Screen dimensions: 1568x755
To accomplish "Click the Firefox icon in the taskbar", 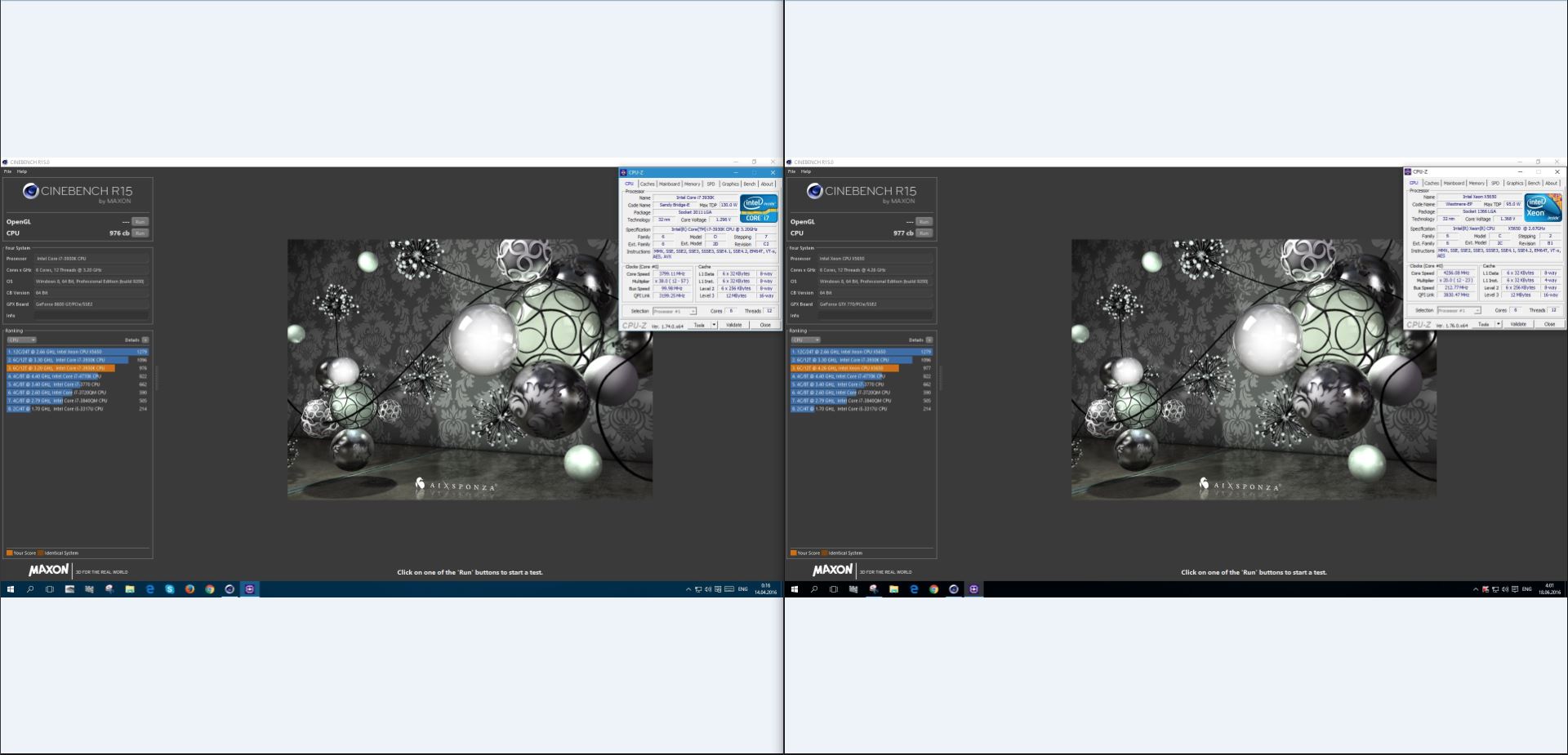I will tap(189, 589).
